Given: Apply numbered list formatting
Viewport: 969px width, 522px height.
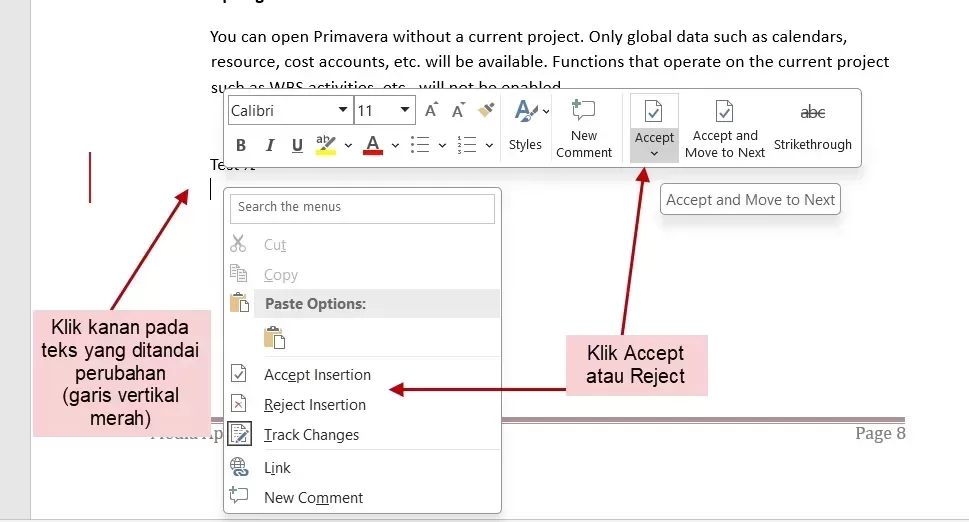Looking at the screenshot, I should click(467, 146).
